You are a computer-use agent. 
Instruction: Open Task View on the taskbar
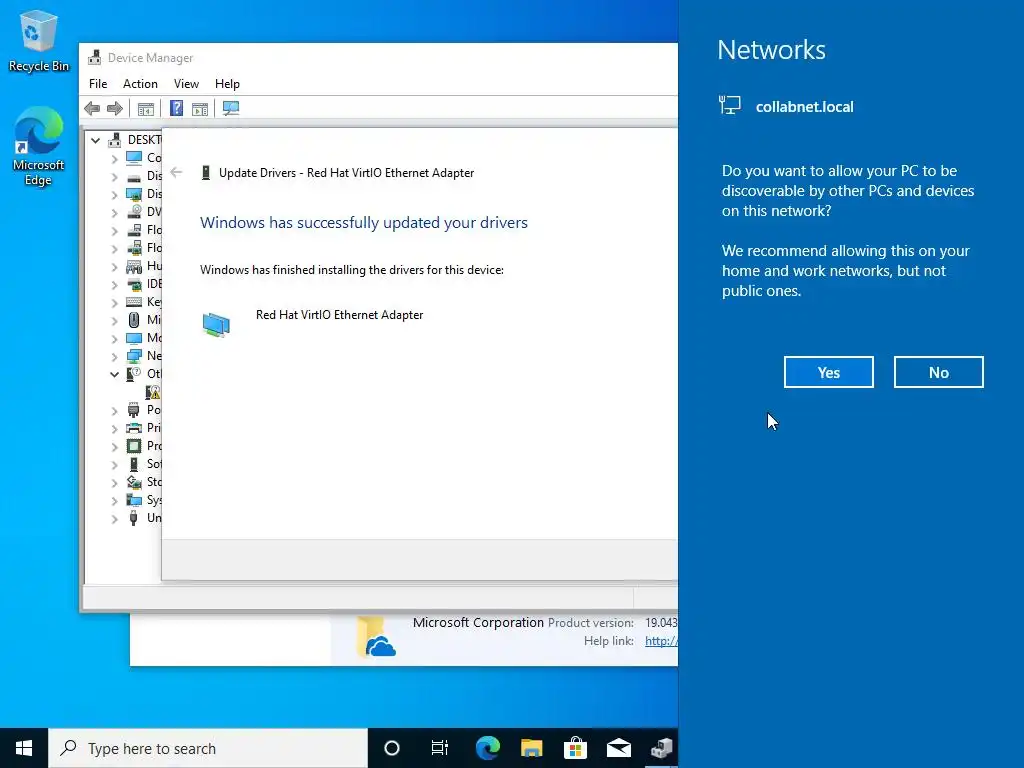point(440,748)
